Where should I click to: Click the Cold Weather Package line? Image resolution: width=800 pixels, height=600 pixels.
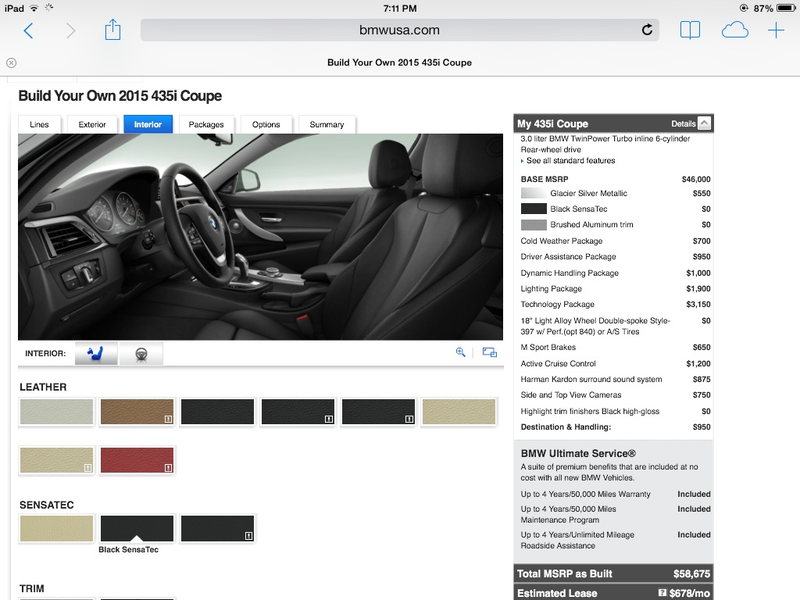click(x=615, y=241)
